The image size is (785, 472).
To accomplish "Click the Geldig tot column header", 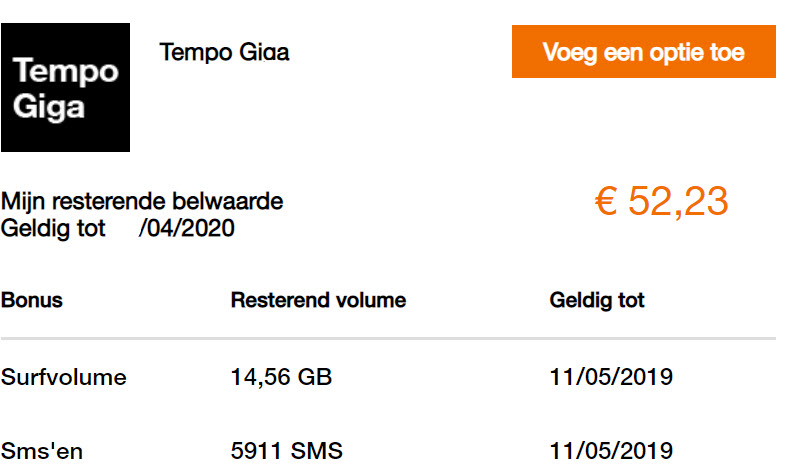I will [x=597, y=300].
